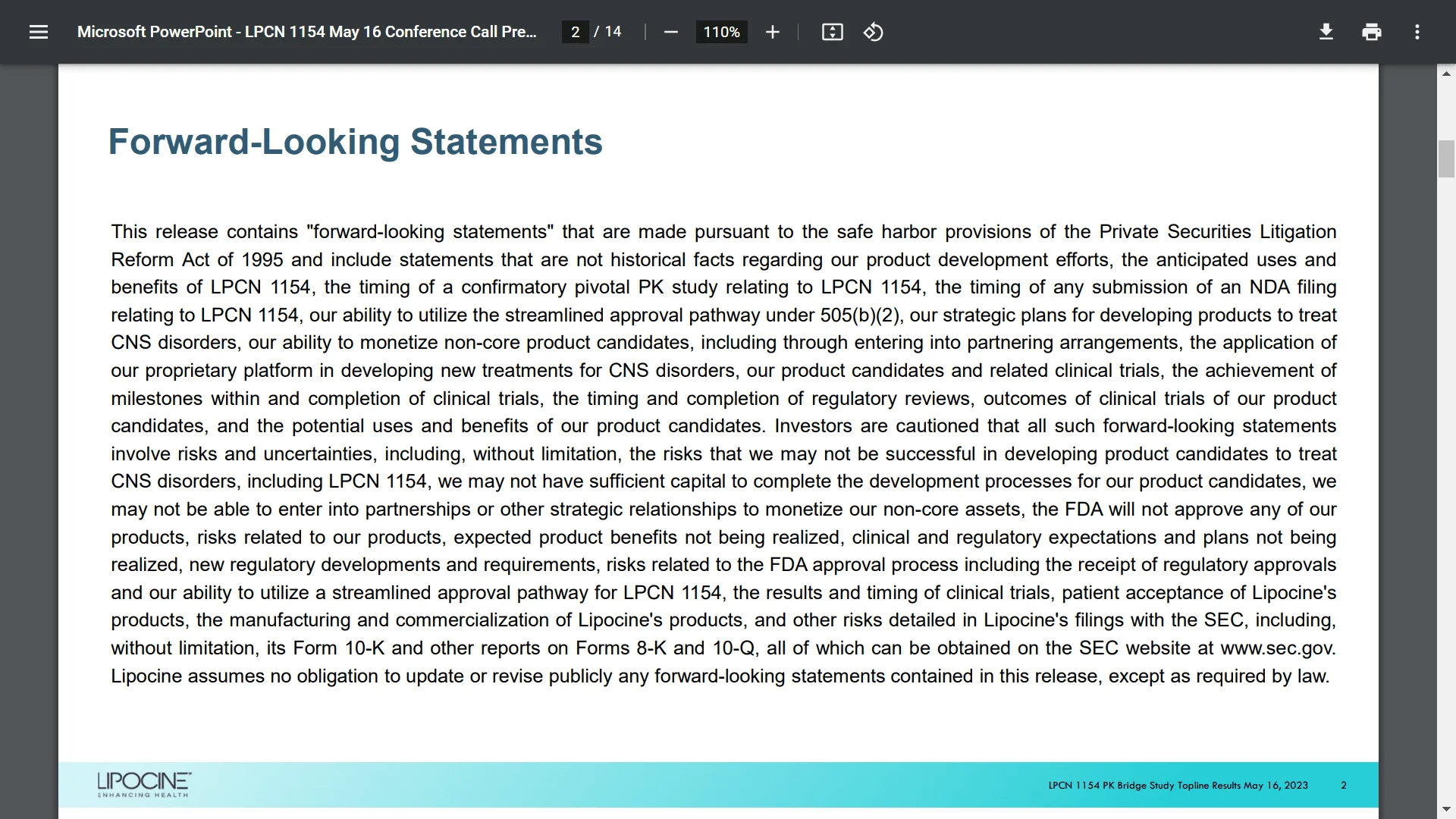Screen dimensions: 1456x819
Task: Click the text '505(b)(2)' in paragraph
Action: tap(861, 315)
